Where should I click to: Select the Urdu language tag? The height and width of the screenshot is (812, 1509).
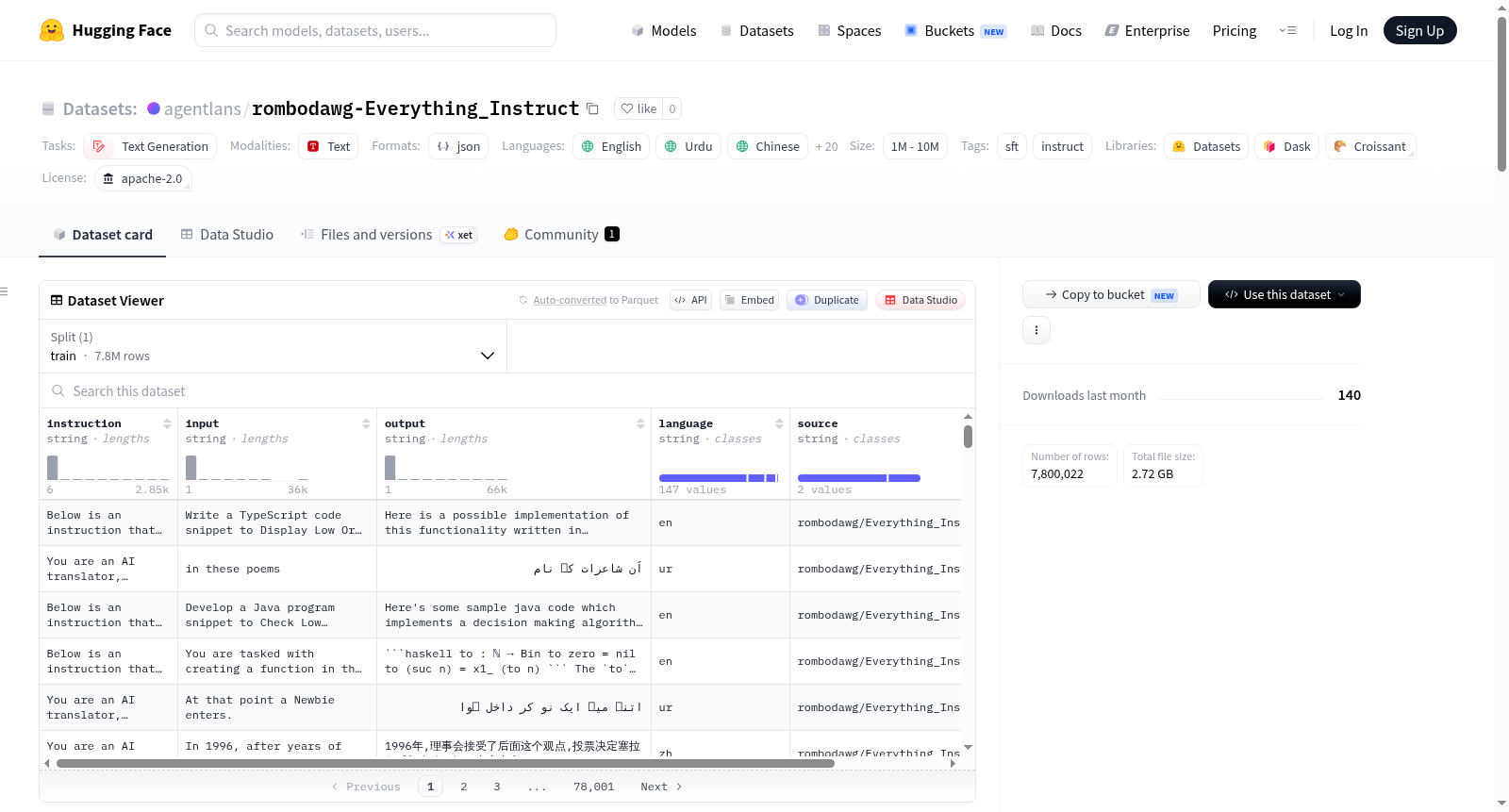click(x=688, y=146)
